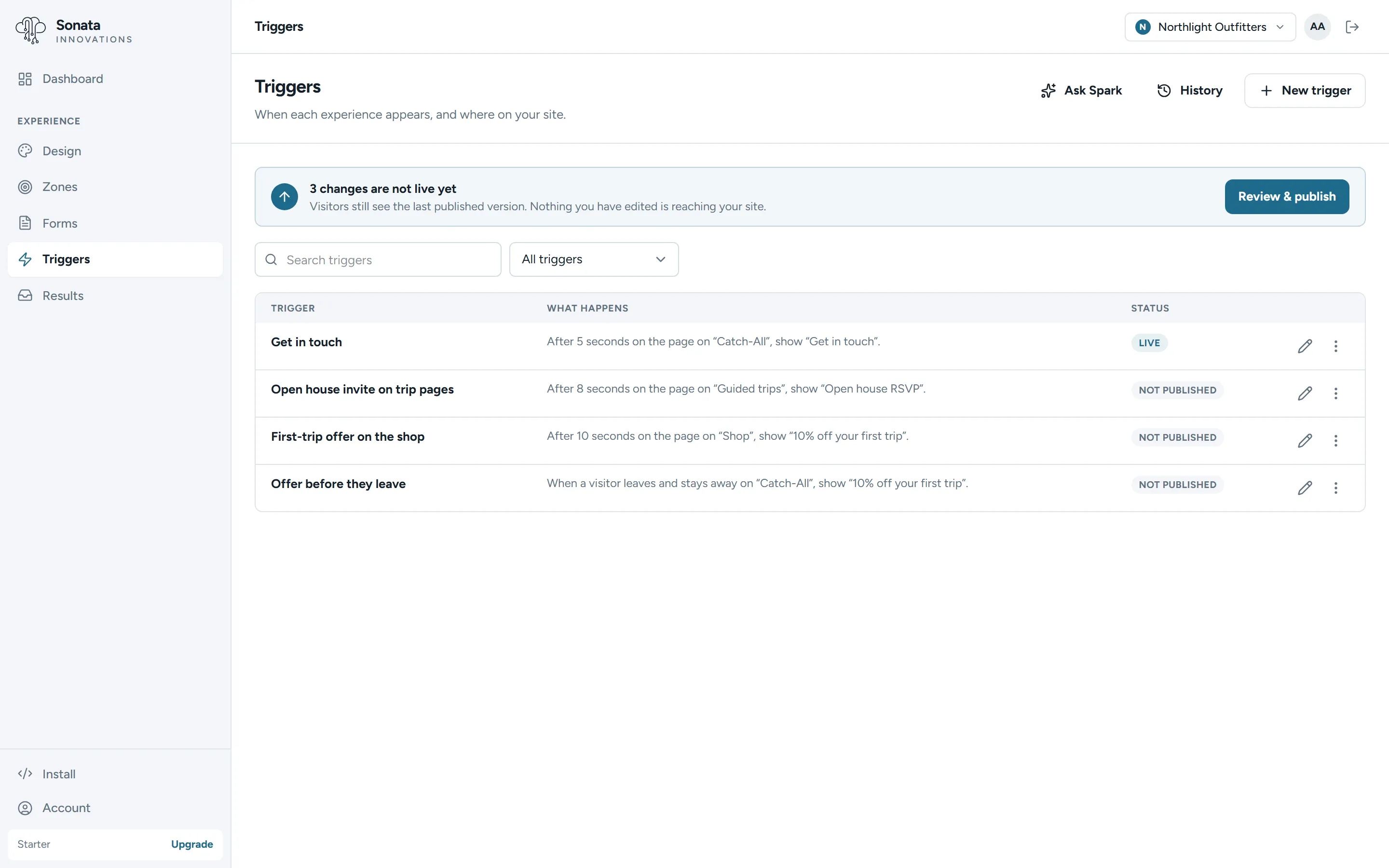
Task: Ask Spark for help
Action: (x=1081, y=91)
